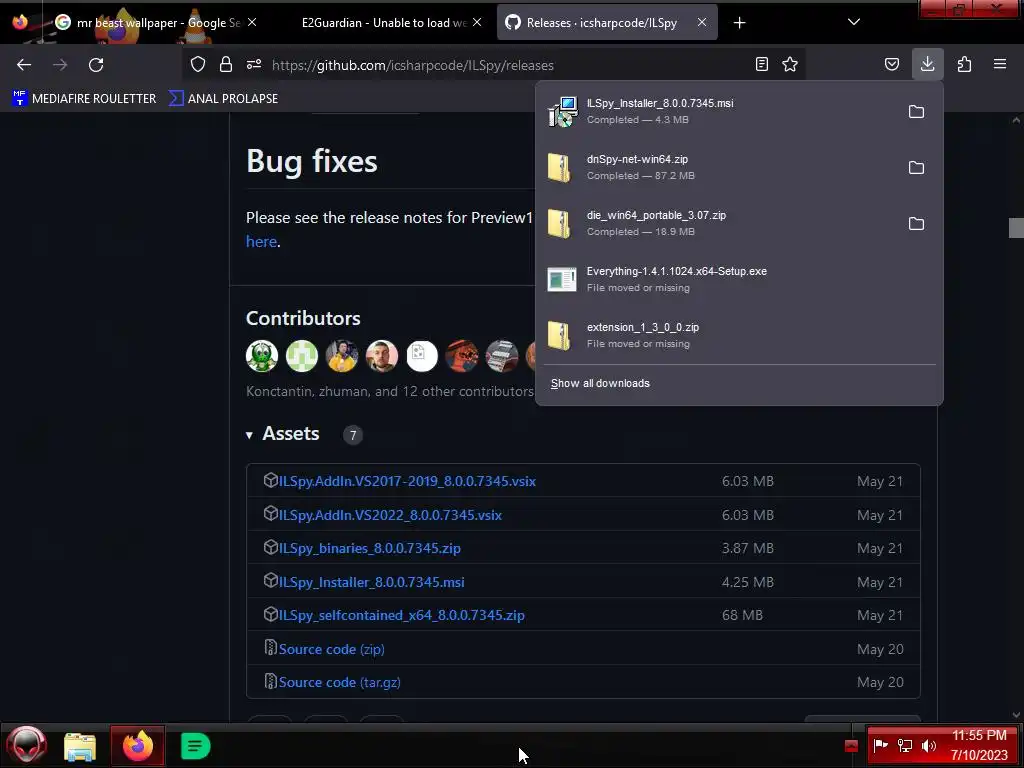
Task: Switch to E2Guardian tab
Action: [x=384, y=23]
